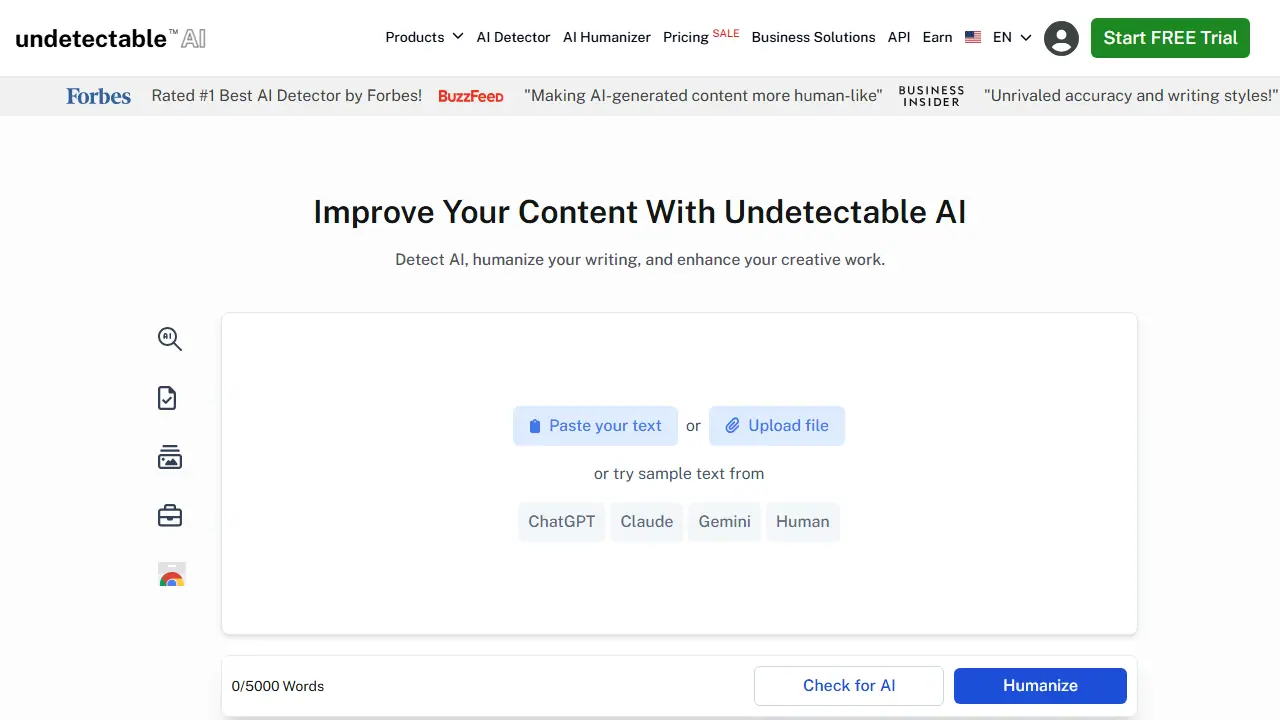Click the "Improve Your Content With Undetectable AI" heading

640,212
